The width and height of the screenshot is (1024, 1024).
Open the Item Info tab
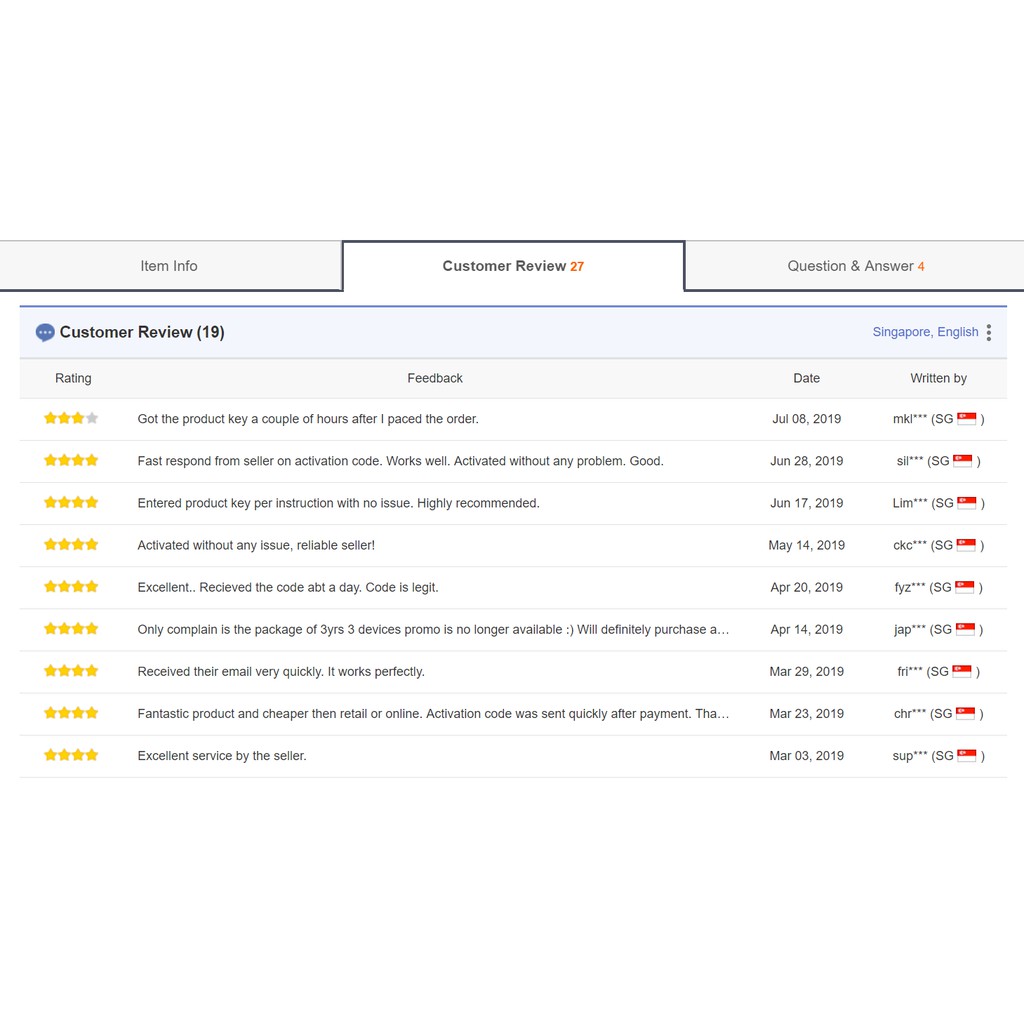tap(169, 266)
